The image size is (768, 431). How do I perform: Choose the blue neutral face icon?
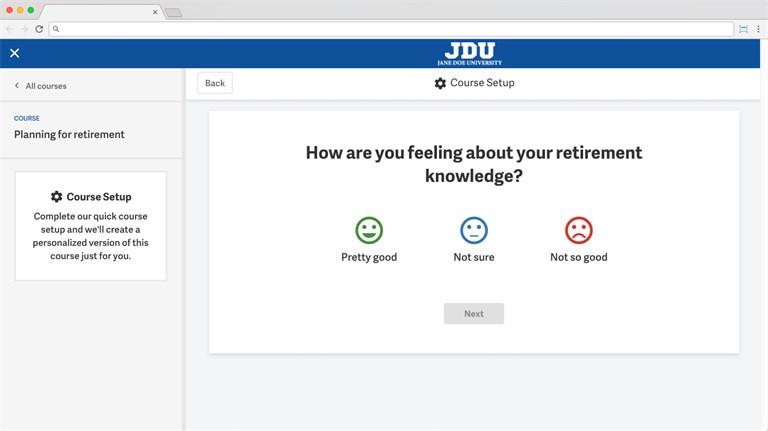tap(474, 230)
